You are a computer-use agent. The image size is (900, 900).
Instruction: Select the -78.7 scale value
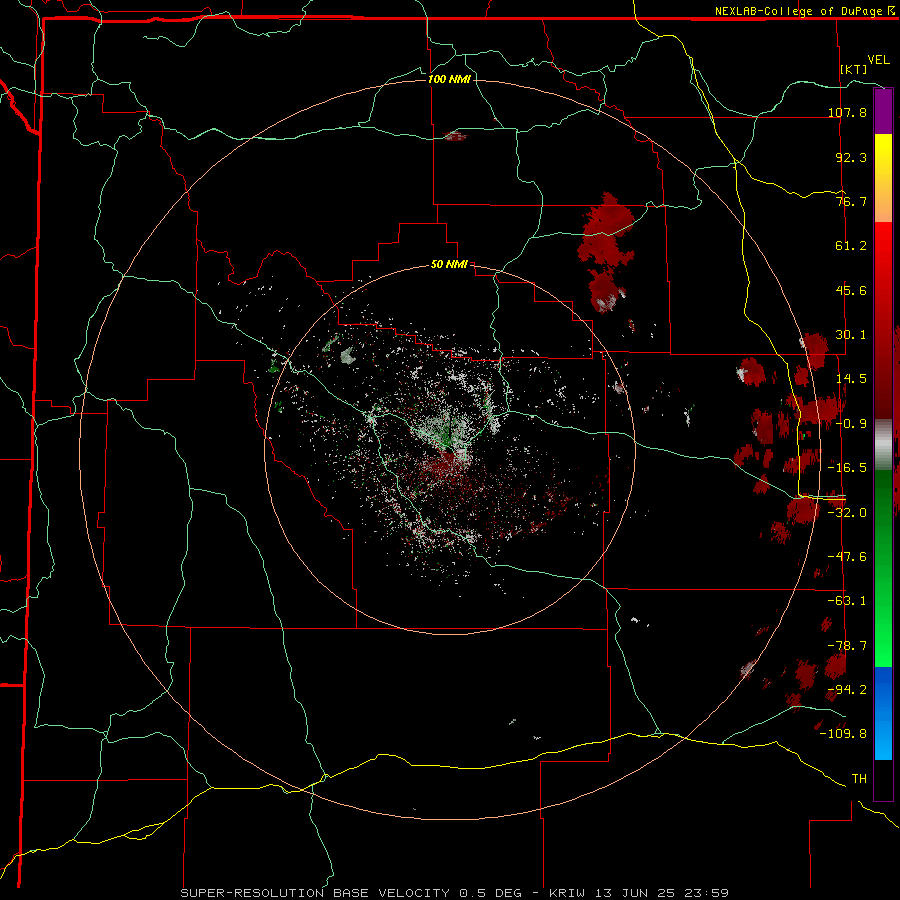click(x=847, y=646)
